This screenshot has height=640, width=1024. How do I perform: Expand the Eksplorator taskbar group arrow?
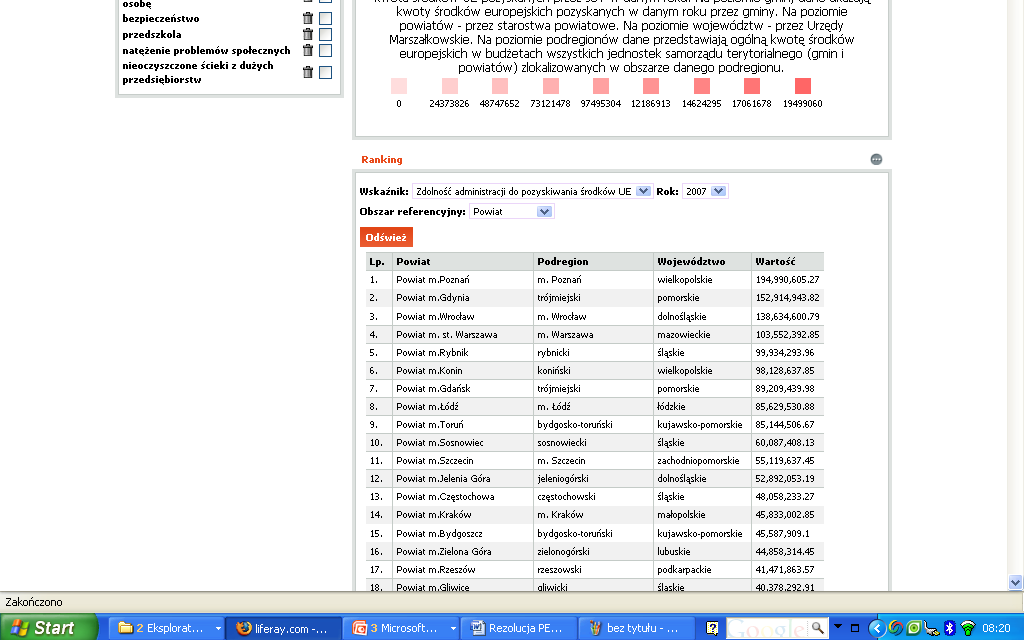click(x=218, y=628)
